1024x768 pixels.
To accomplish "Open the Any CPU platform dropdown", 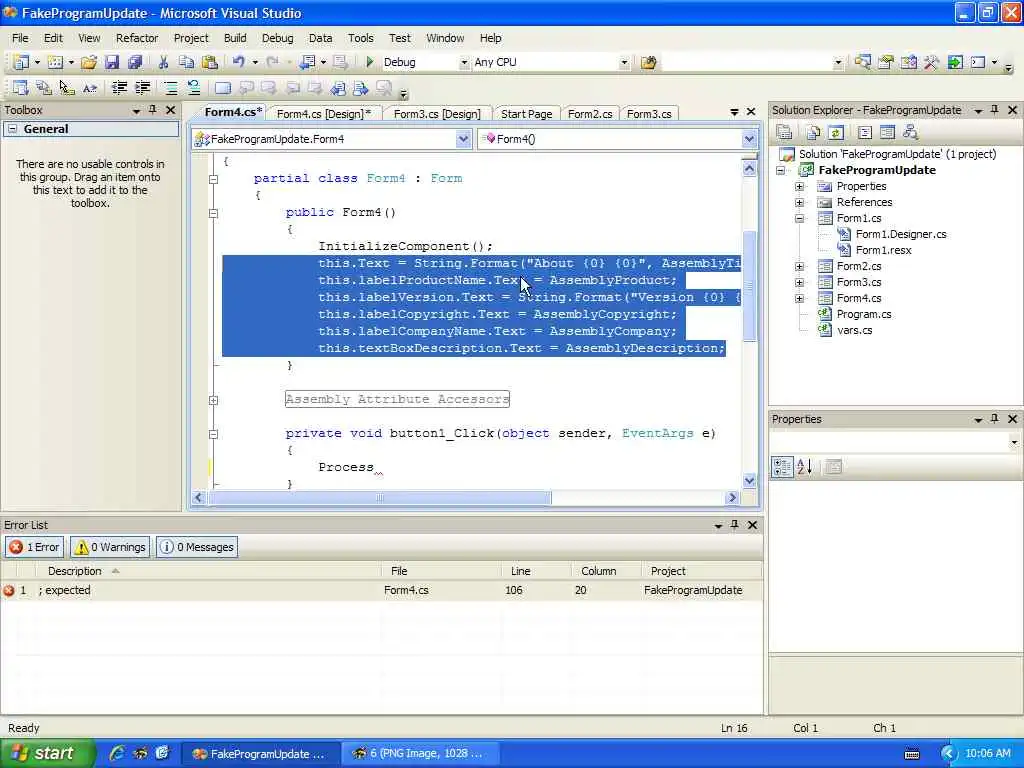I will [624, 63].
